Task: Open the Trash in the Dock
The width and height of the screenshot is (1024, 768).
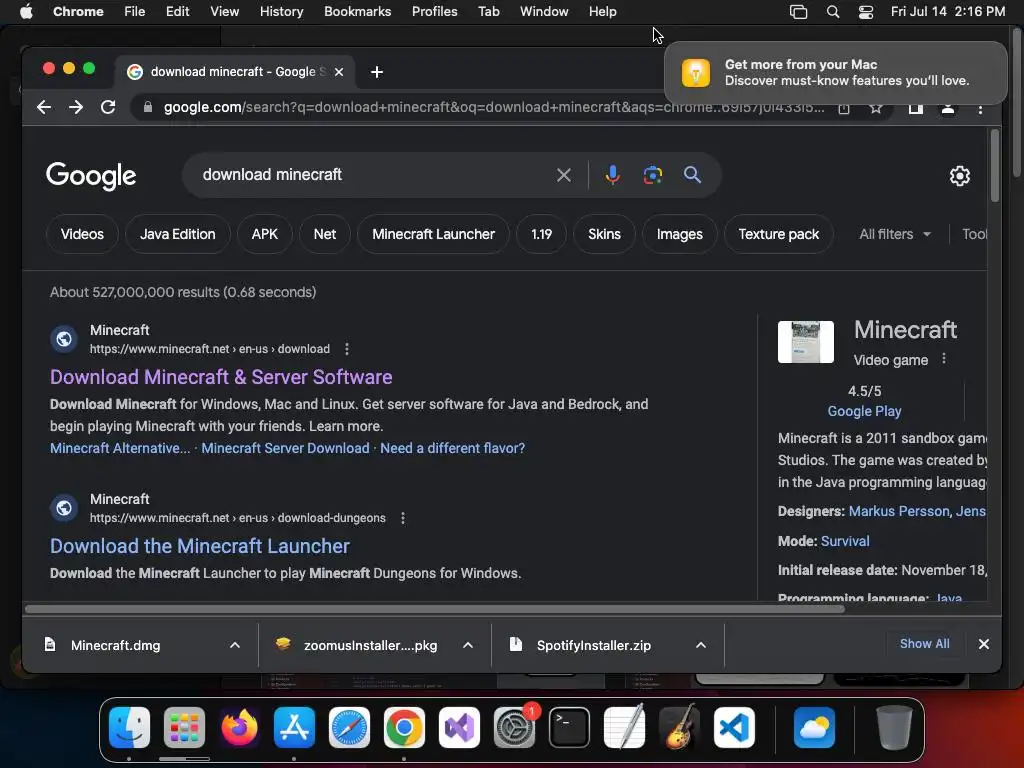Action: (x=894, y=727)
